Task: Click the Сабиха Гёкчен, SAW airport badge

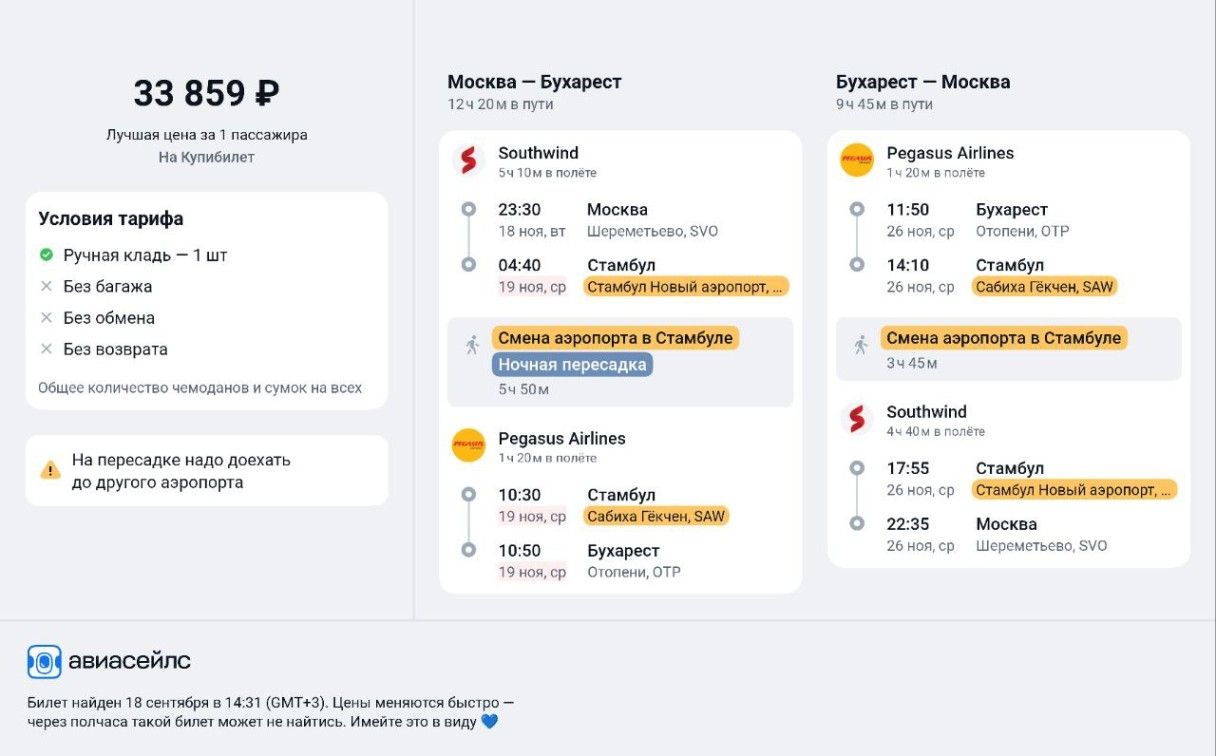Action: pyautogui.click(x=656, y=515)
